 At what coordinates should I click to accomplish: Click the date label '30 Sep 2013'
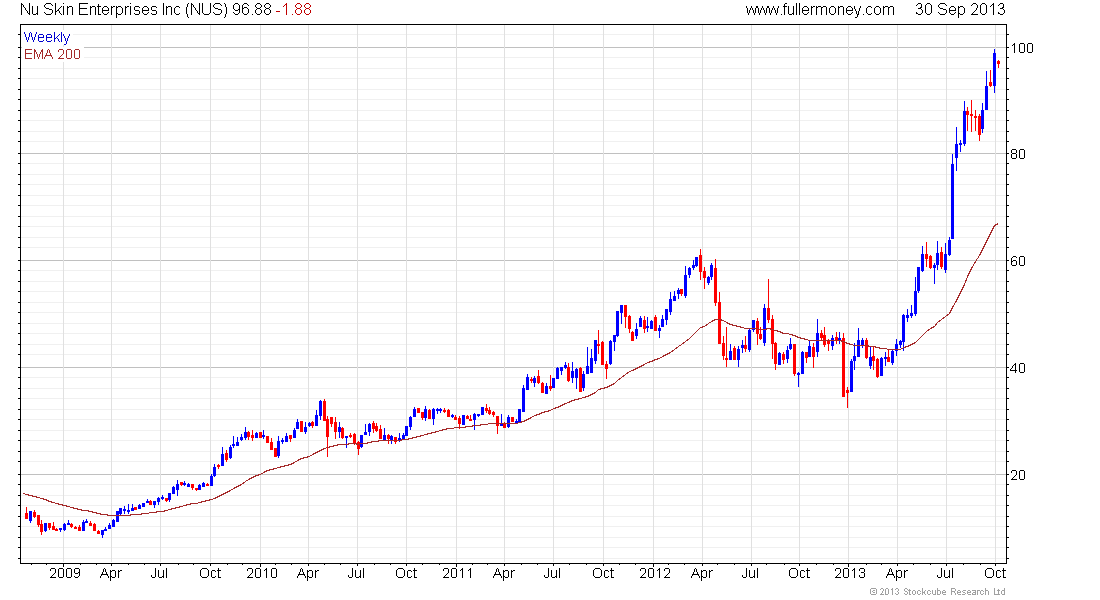[960, 10]
